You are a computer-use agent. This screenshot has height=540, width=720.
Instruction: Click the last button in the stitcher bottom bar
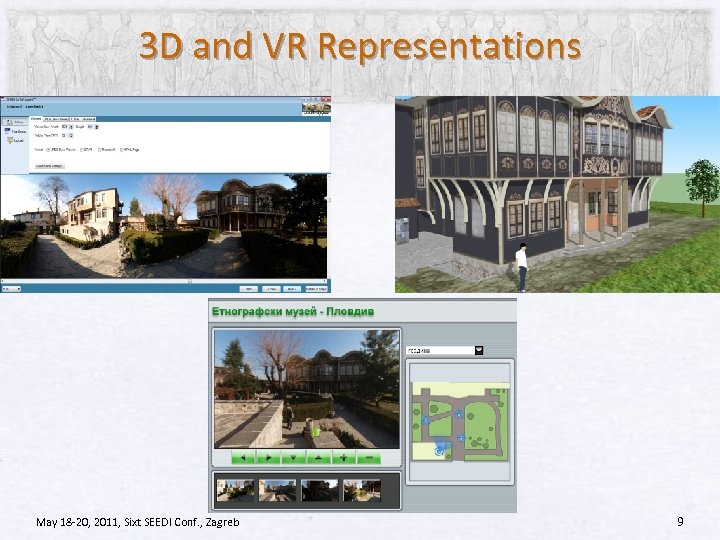(x=317, y=289)
